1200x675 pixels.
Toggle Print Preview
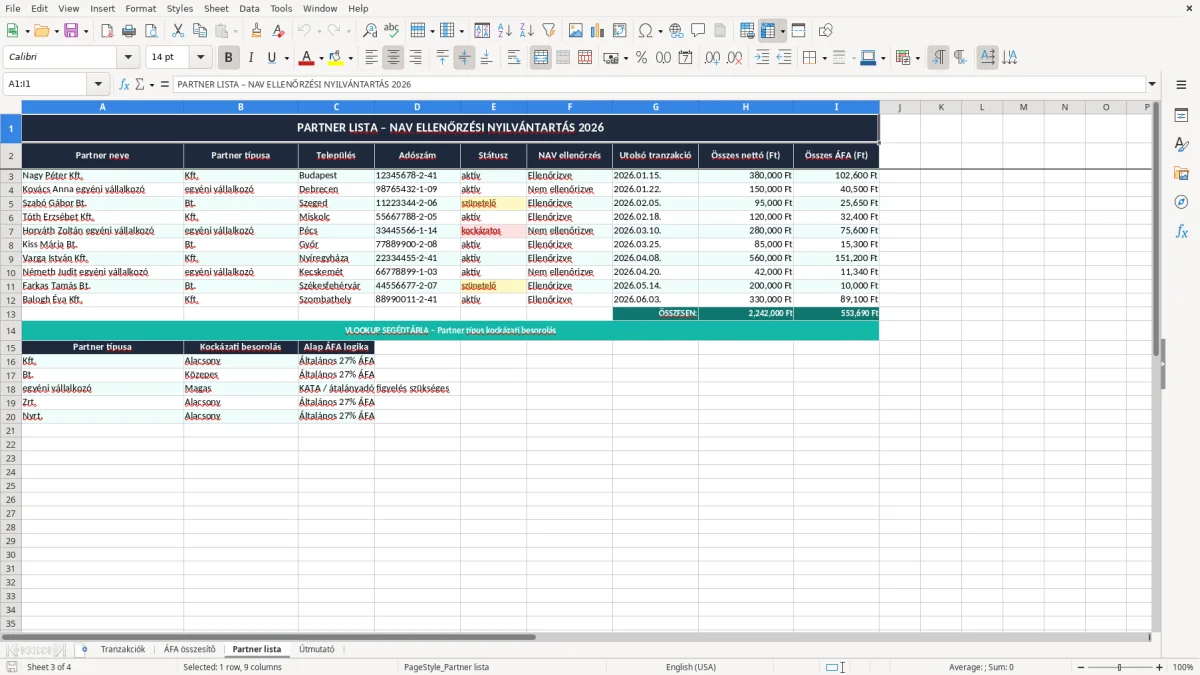(150, 31)
